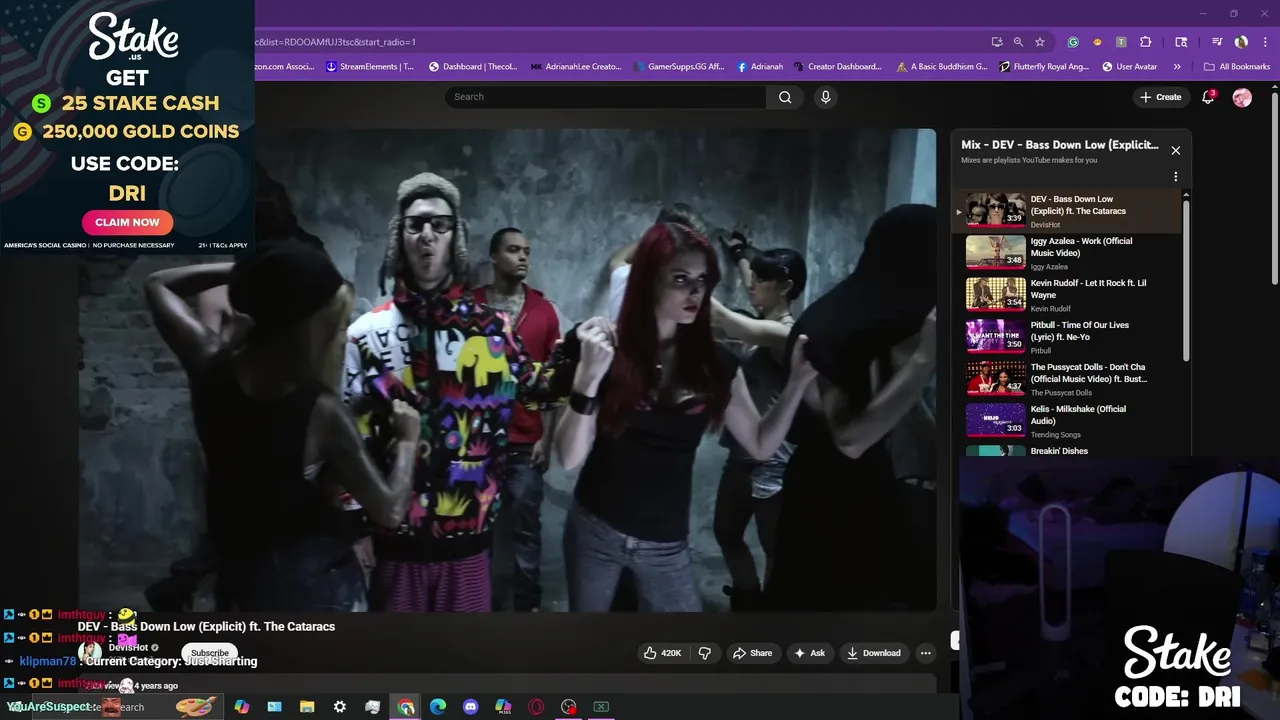Open the All Bookmarks folder

pyautogui.click(x=1237, y=67)
